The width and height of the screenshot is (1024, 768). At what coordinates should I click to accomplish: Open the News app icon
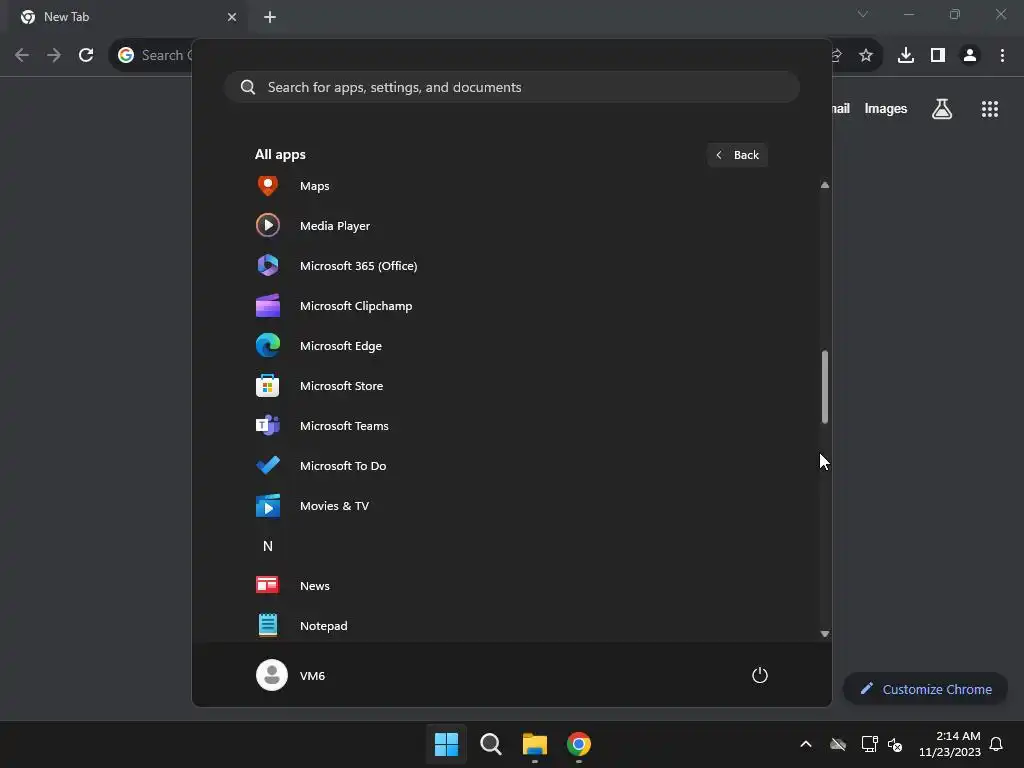268,585
